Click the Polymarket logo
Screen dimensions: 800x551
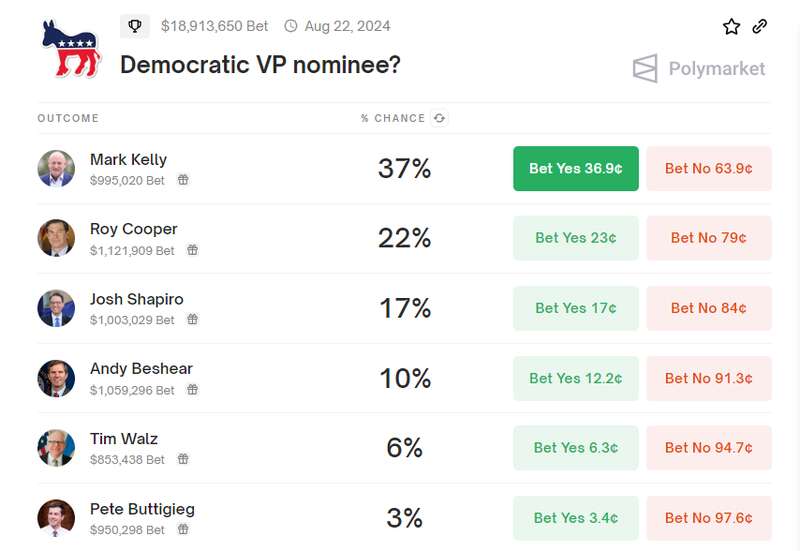[x=699, y=68]
